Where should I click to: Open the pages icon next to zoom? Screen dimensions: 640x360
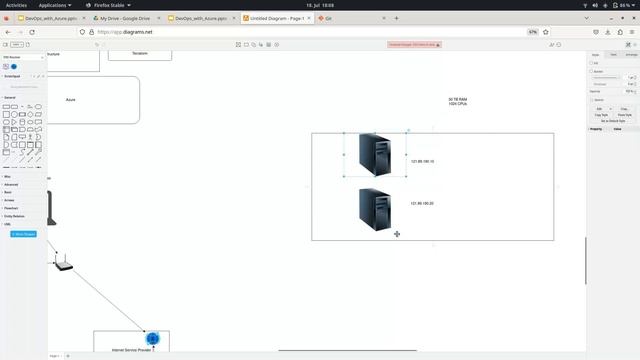tap(28, 44)
